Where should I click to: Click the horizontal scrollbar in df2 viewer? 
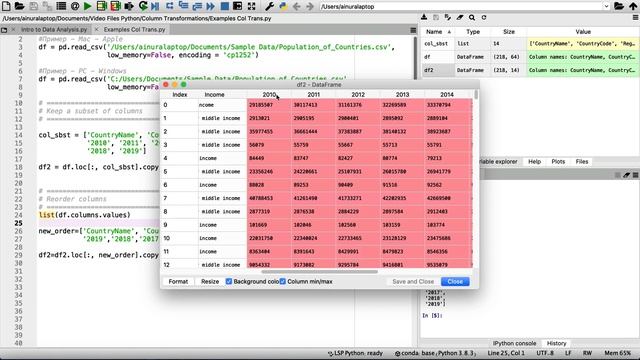(x=320, y=271)
